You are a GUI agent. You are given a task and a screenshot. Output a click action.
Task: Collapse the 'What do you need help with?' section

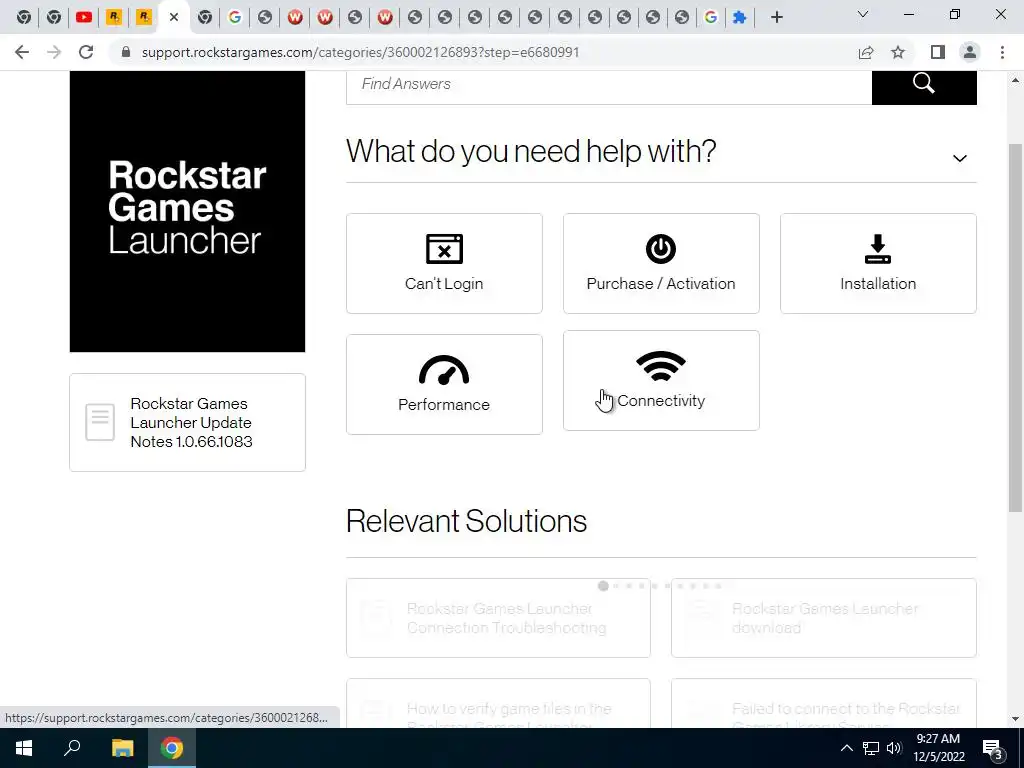click(x=959, y=158)
